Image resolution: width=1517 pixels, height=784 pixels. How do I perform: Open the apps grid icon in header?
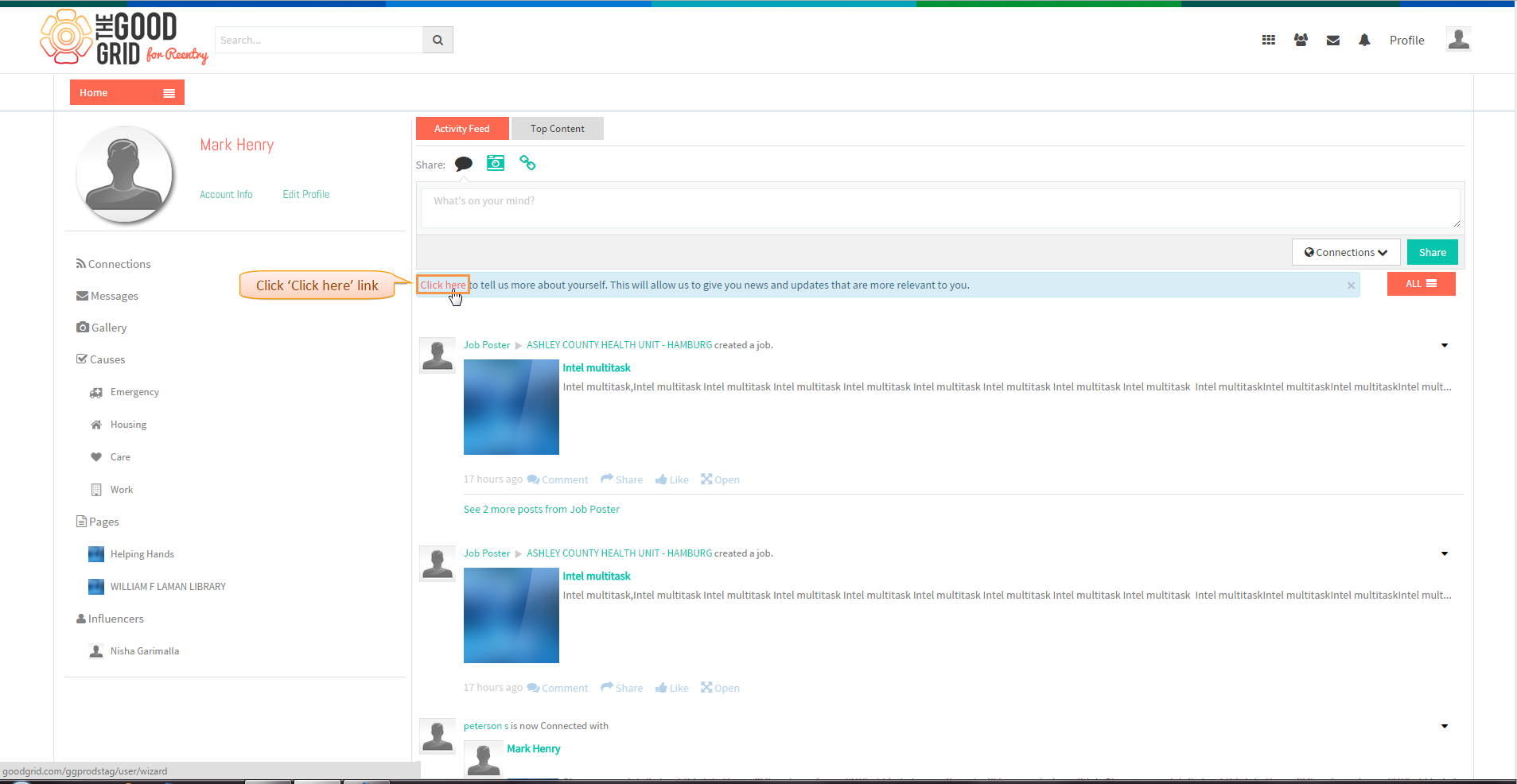tap(1269, 40)
